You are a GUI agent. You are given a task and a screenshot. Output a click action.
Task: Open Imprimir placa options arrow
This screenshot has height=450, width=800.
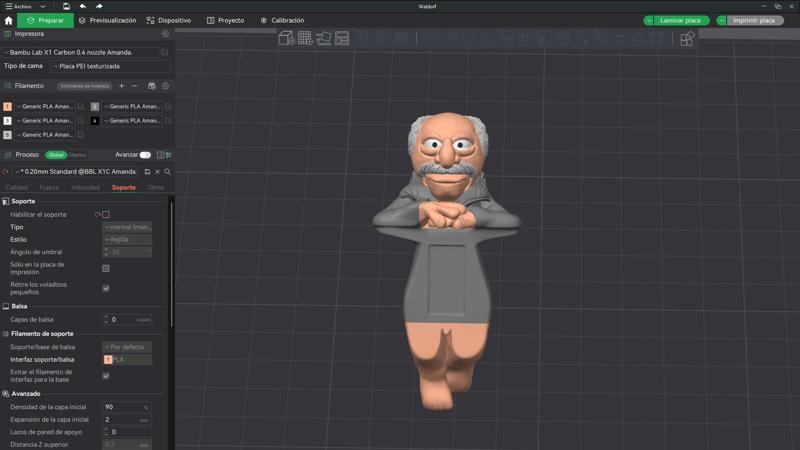721,20
